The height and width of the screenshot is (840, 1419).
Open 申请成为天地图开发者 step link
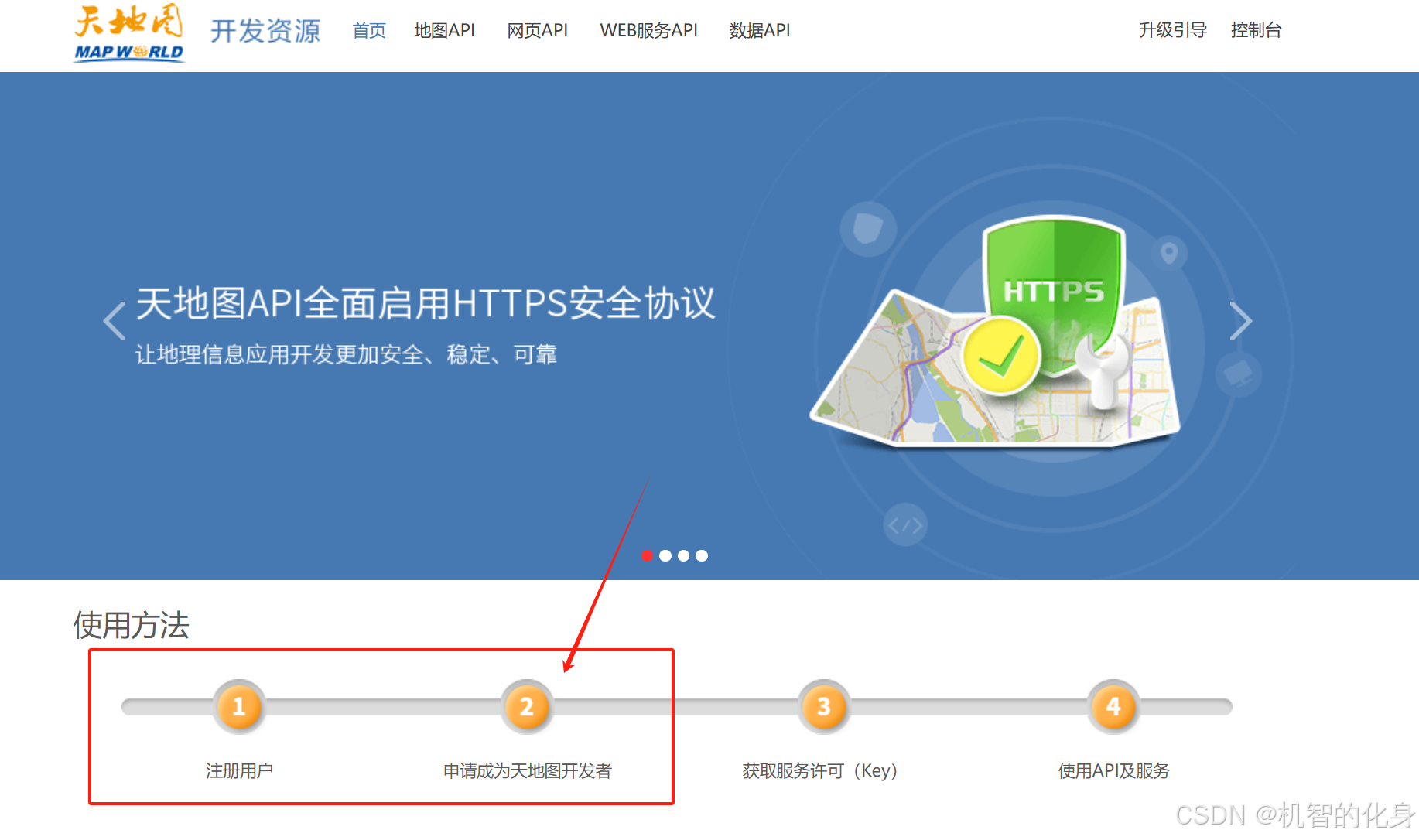[x=527, y=770]
